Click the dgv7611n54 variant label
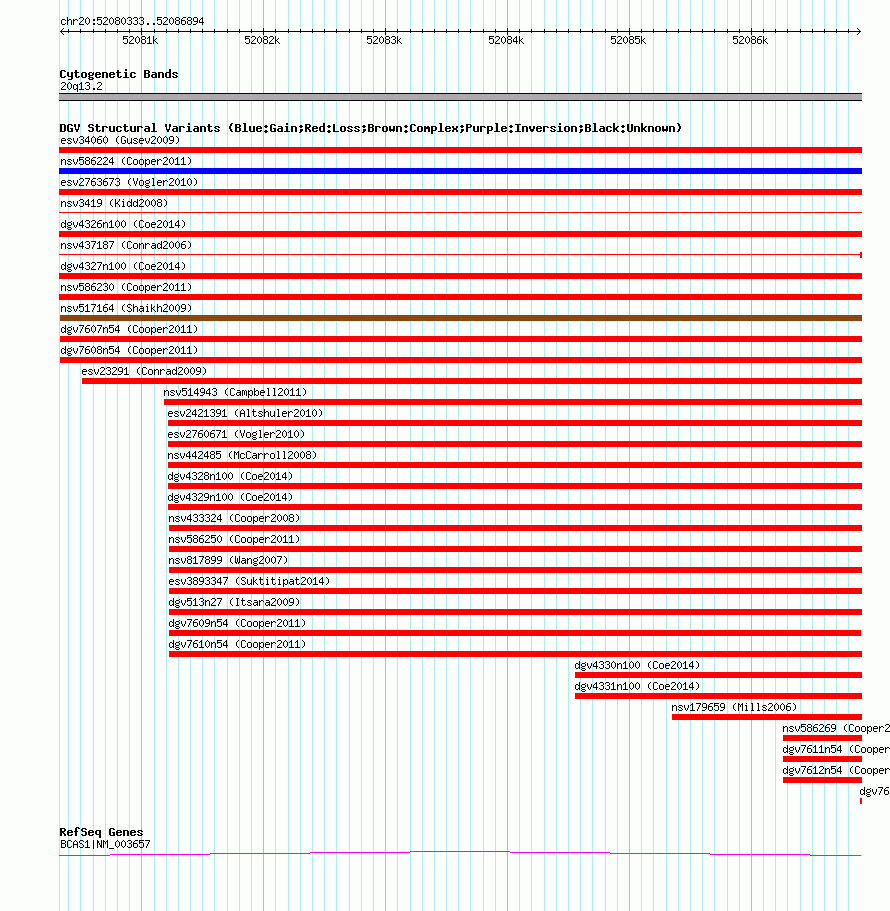This screenshot has height=911, width=890. (x=836, y=749)
